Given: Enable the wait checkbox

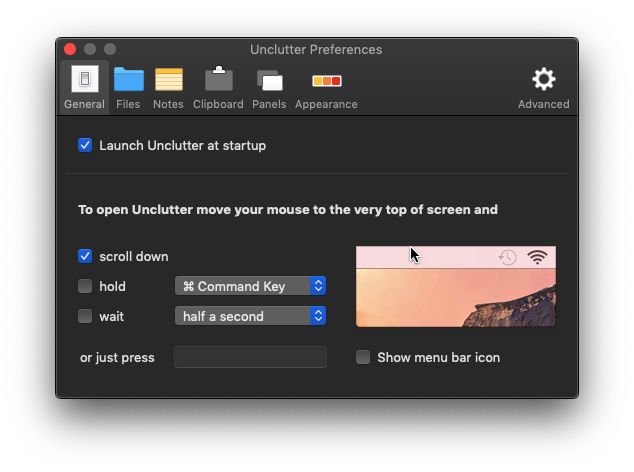Looking at the screenshot, I should (x=85, y=316).
